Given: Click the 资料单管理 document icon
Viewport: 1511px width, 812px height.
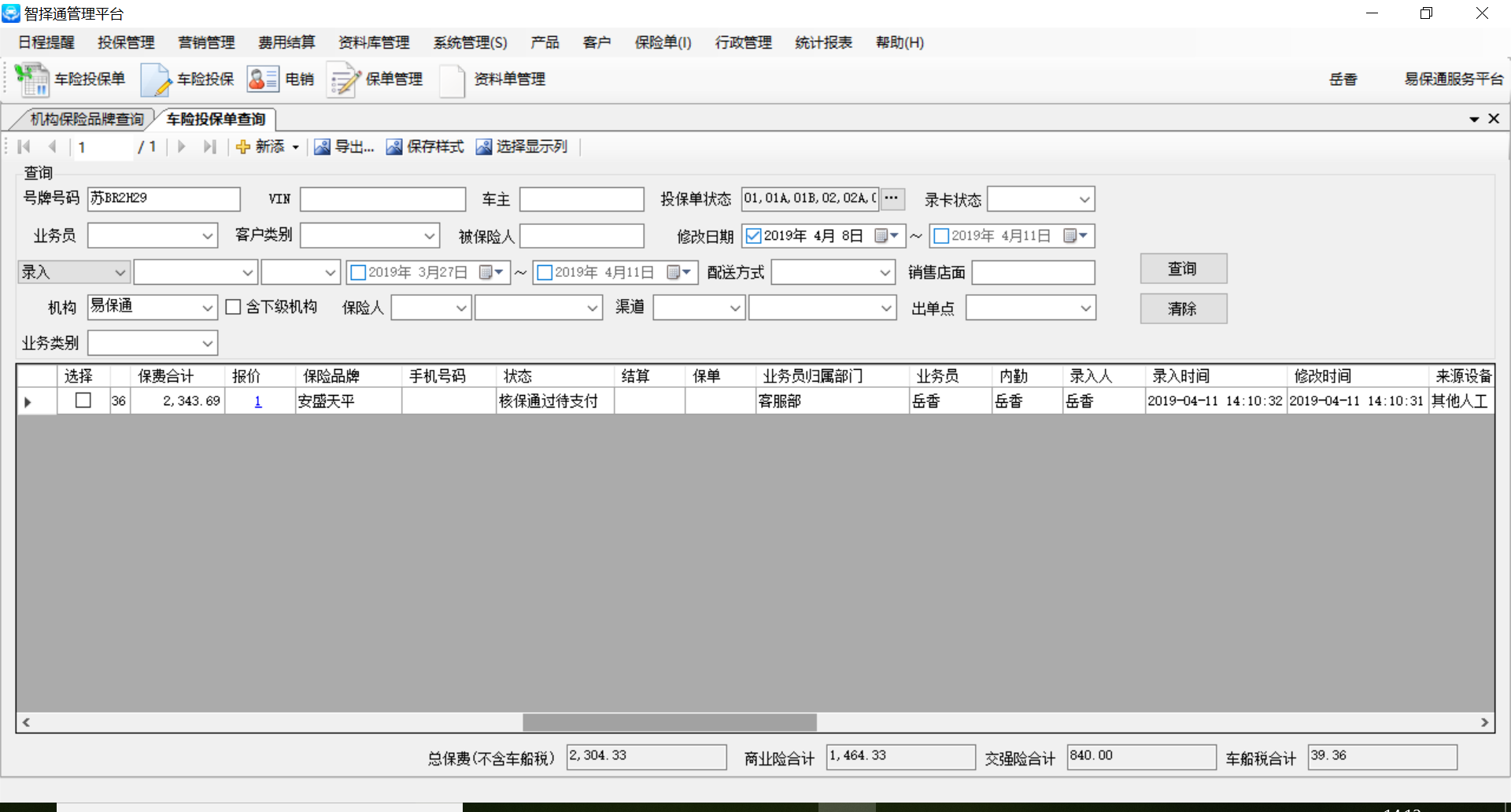Looking at the screenshot, I should click(452, 79).
